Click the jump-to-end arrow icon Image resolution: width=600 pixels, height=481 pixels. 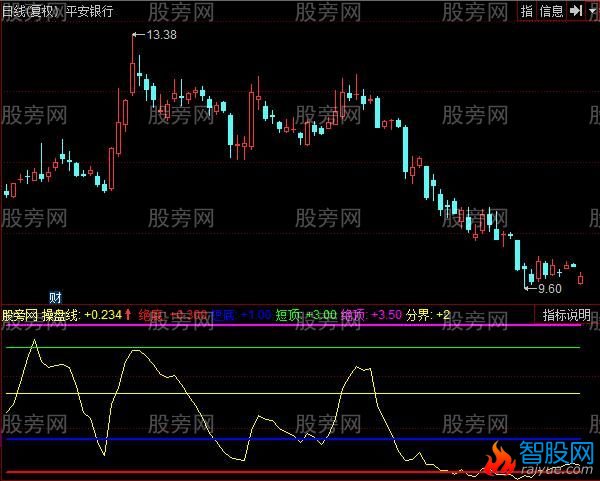(576, 11)
